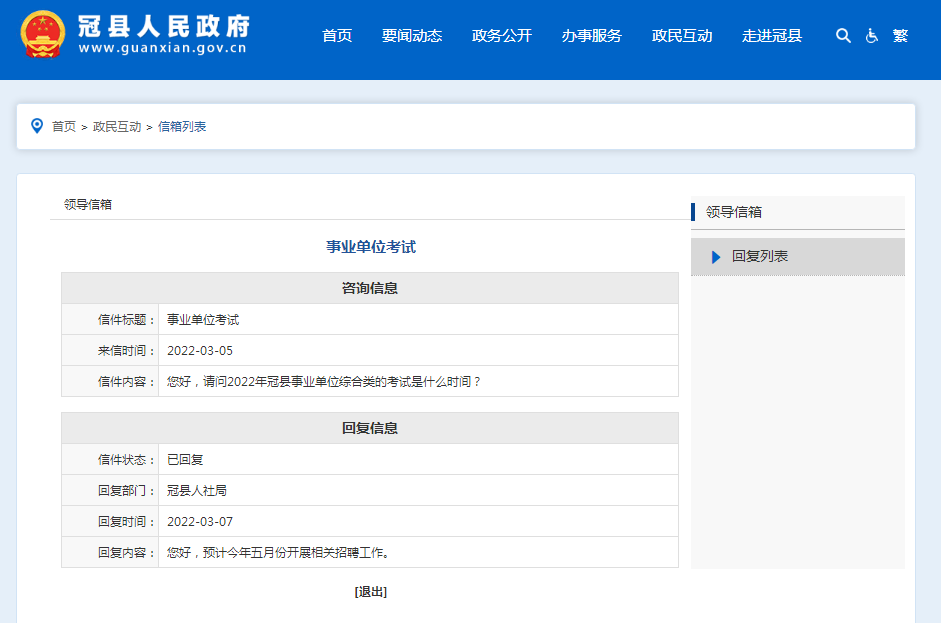Click the 来信时间 label cell
Image resolution: width=941 pixels, height=623 pixels.
110,351
